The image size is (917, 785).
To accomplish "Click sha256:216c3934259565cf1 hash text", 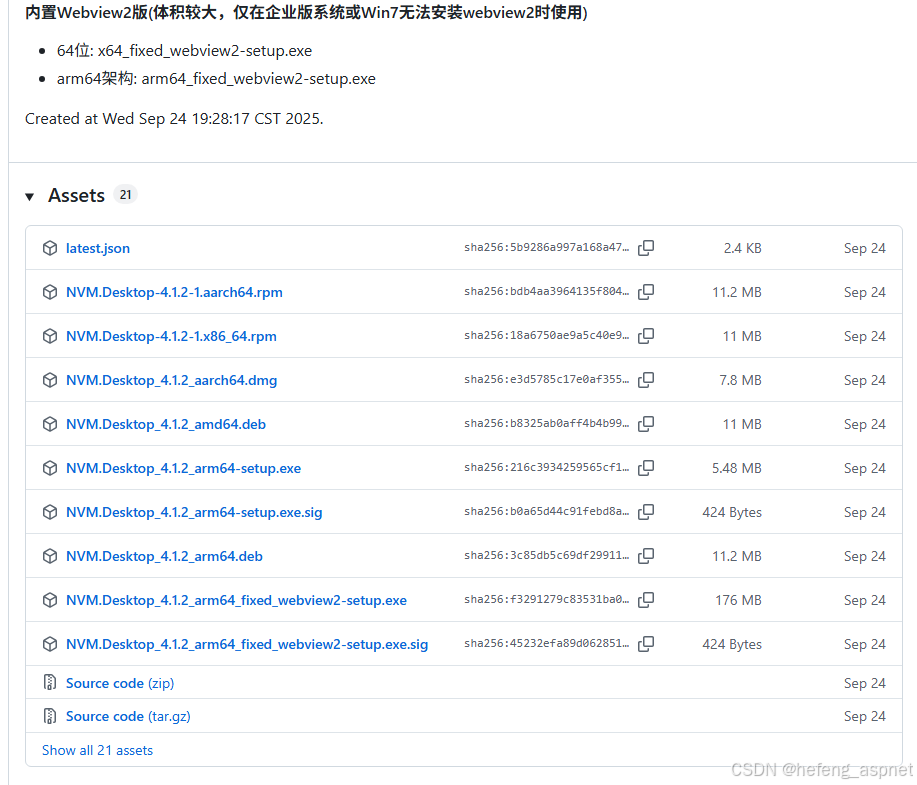I will 547,467.
